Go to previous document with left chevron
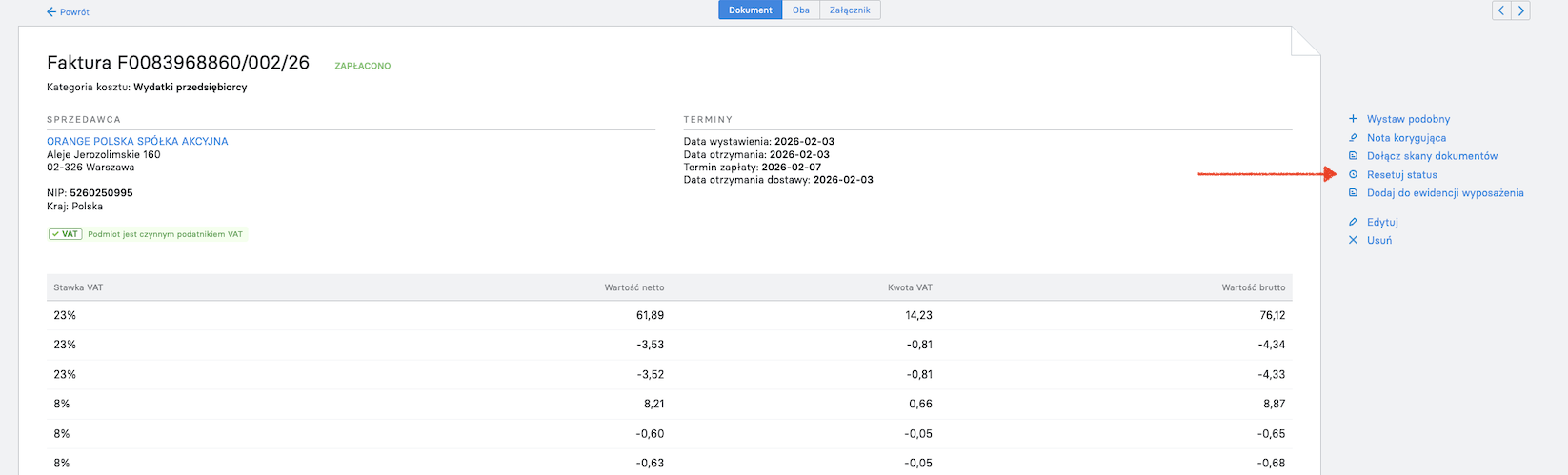 click(1501, 10)
